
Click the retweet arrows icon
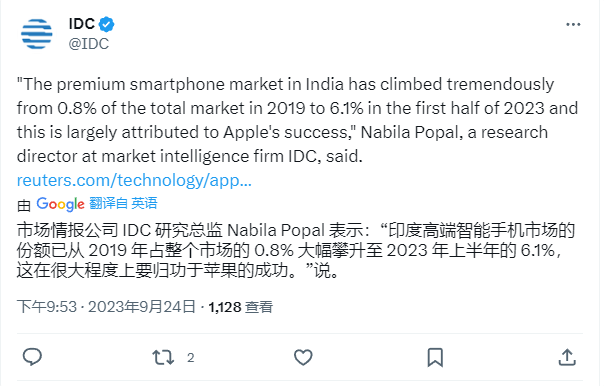163,357
